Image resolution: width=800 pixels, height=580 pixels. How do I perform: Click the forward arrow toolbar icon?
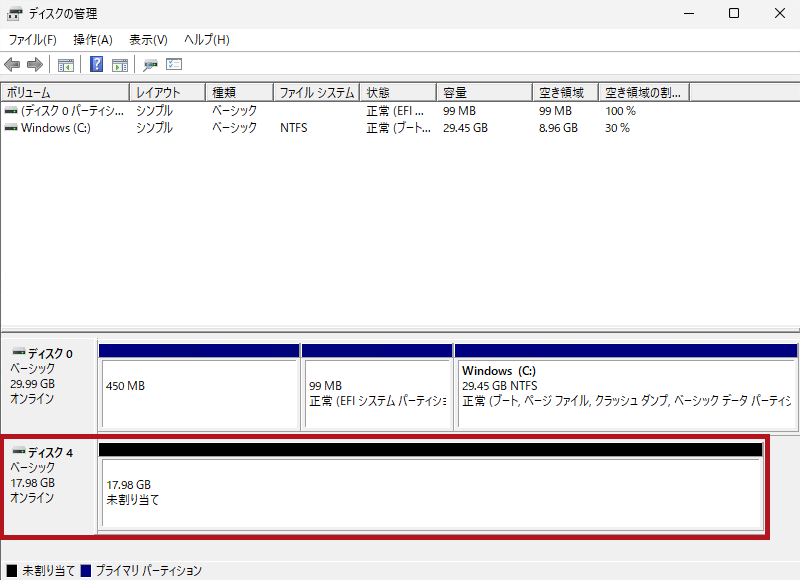coord(34,65)
